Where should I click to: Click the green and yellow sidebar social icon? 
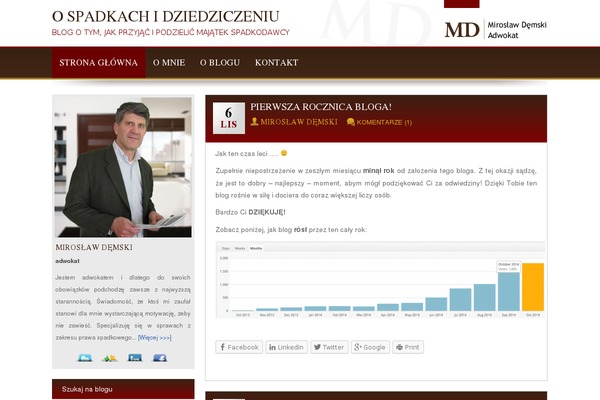coord(110,358)
